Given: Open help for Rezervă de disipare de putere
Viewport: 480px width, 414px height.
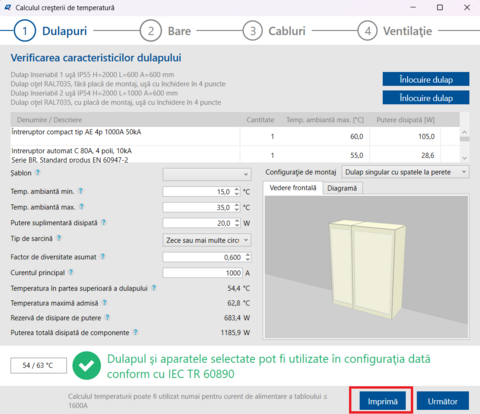Looking at the screenshot, I should tap(107, 318).
